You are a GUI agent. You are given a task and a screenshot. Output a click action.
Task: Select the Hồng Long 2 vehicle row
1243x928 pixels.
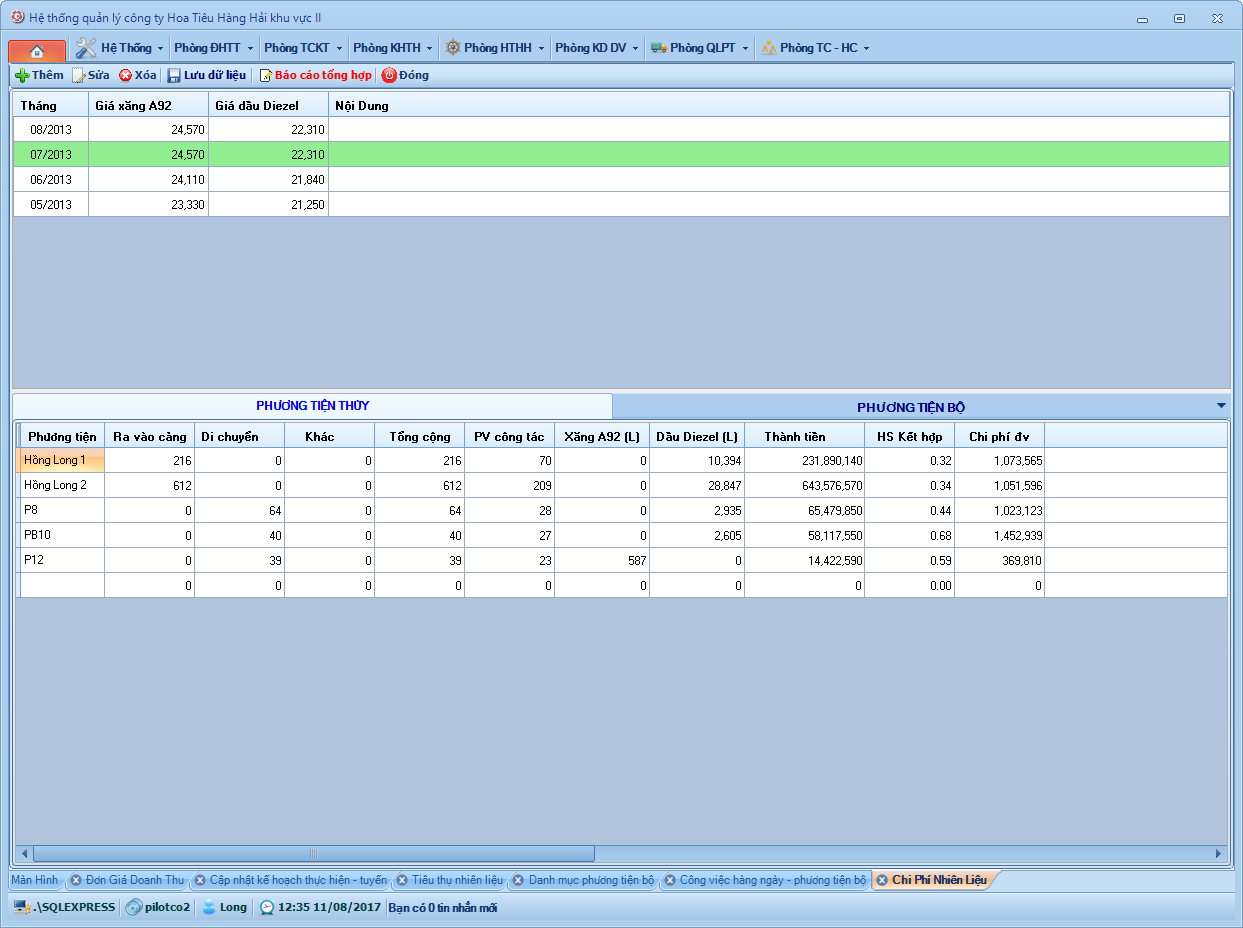point(56,485)
